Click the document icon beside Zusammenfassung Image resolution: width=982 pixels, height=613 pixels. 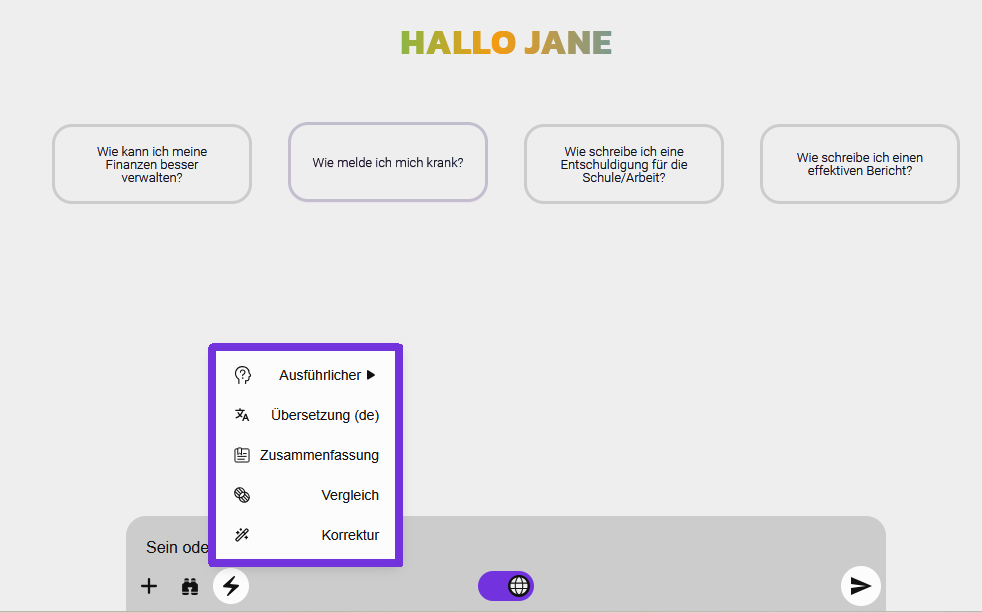pos(242,455)
